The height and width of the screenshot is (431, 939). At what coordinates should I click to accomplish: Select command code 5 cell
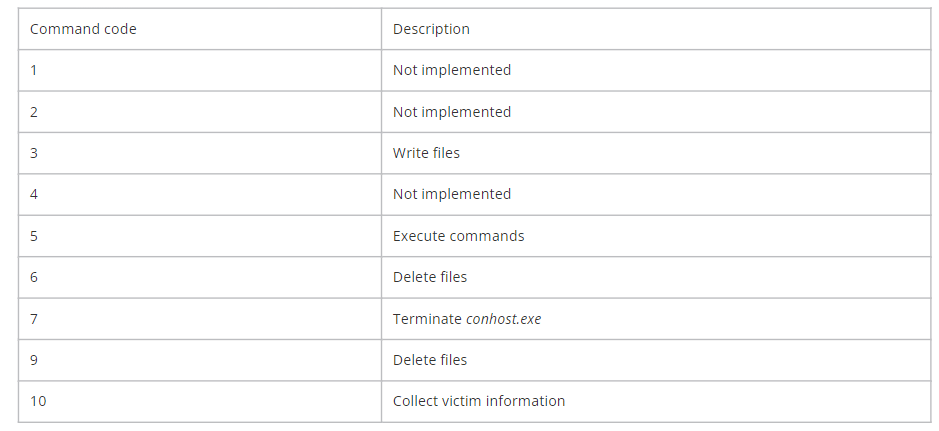click(200, 236)
